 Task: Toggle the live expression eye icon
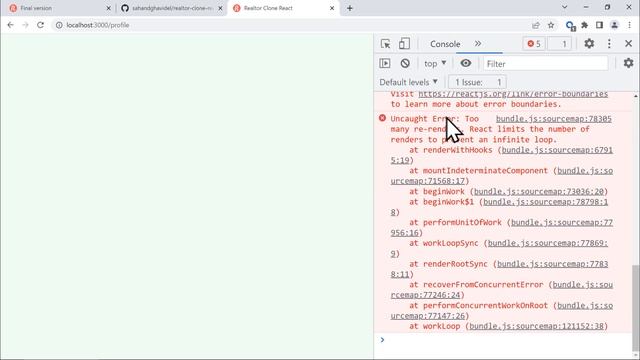466,63
